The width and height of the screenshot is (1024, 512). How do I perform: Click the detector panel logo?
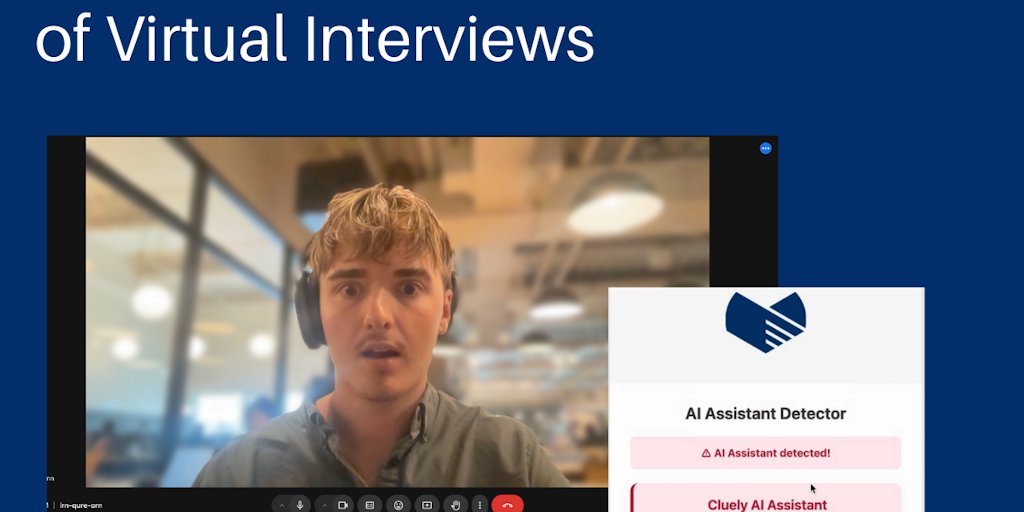click(765, 322)
